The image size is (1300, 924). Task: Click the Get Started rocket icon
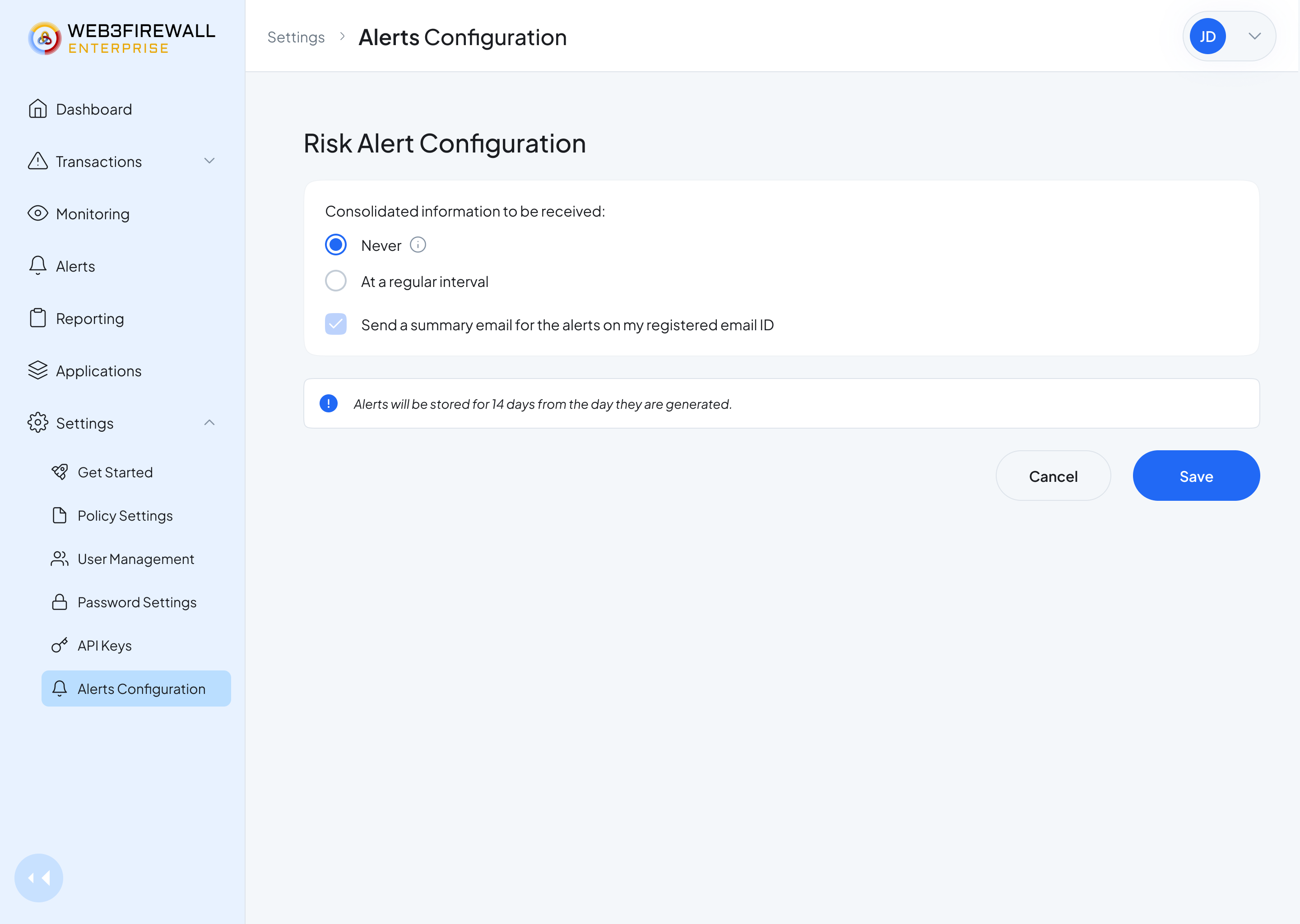tap(60, 472)
